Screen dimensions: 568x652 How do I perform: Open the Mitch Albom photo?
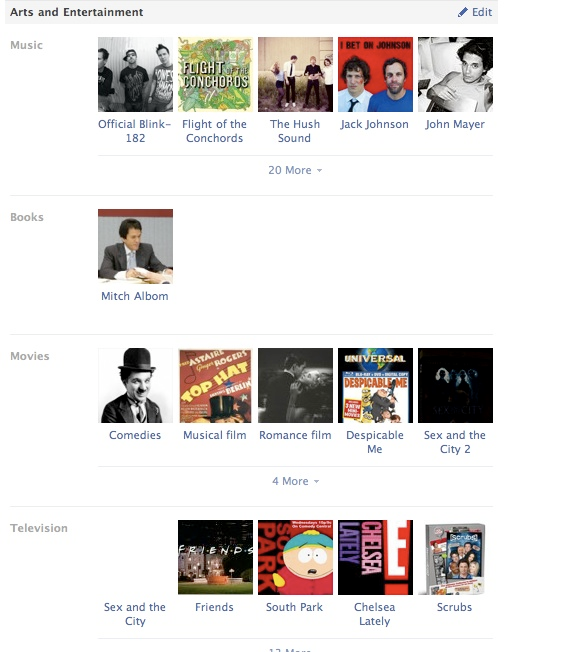[135, 247]
